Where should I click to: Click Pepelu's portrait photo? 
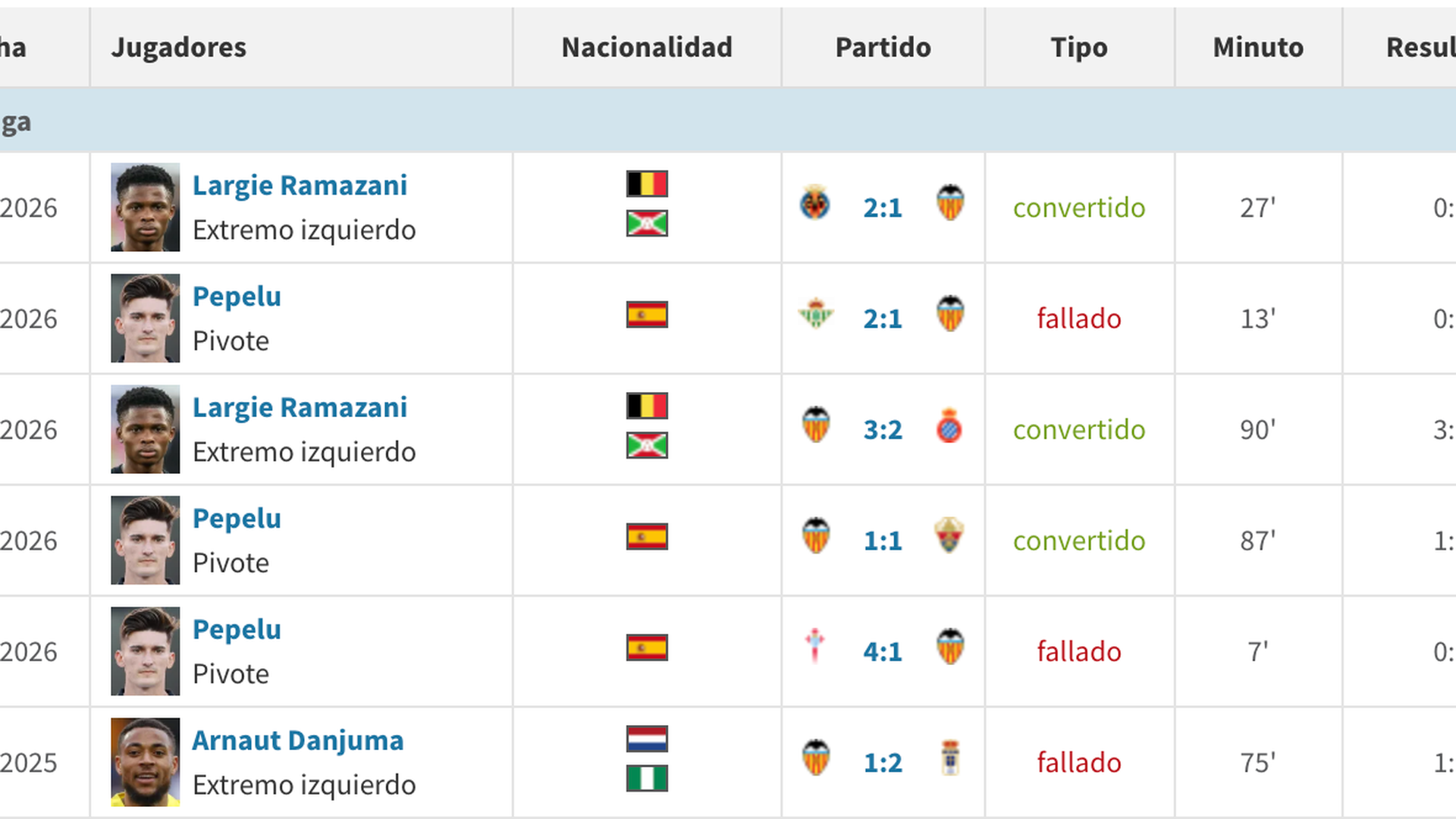pyautogui.click(x=144, y=318)
